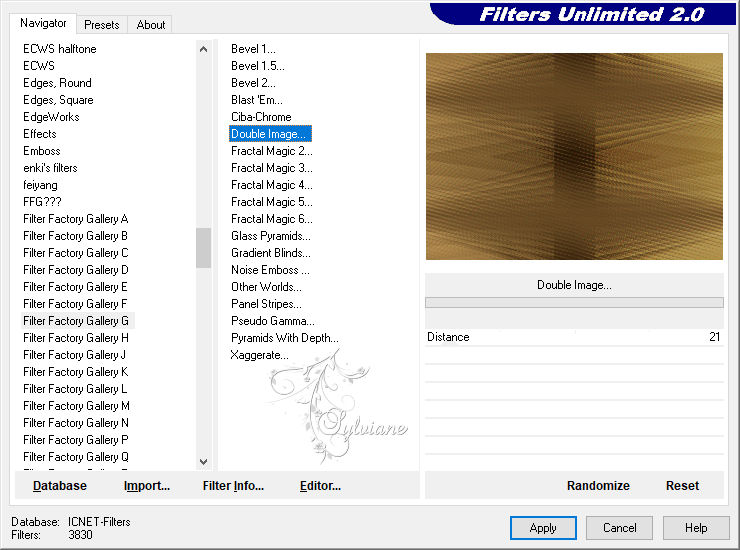Choose the Bevel 1... filter
Screen dimensions: 740x550
pyautogui.click(x=253, y=49)
